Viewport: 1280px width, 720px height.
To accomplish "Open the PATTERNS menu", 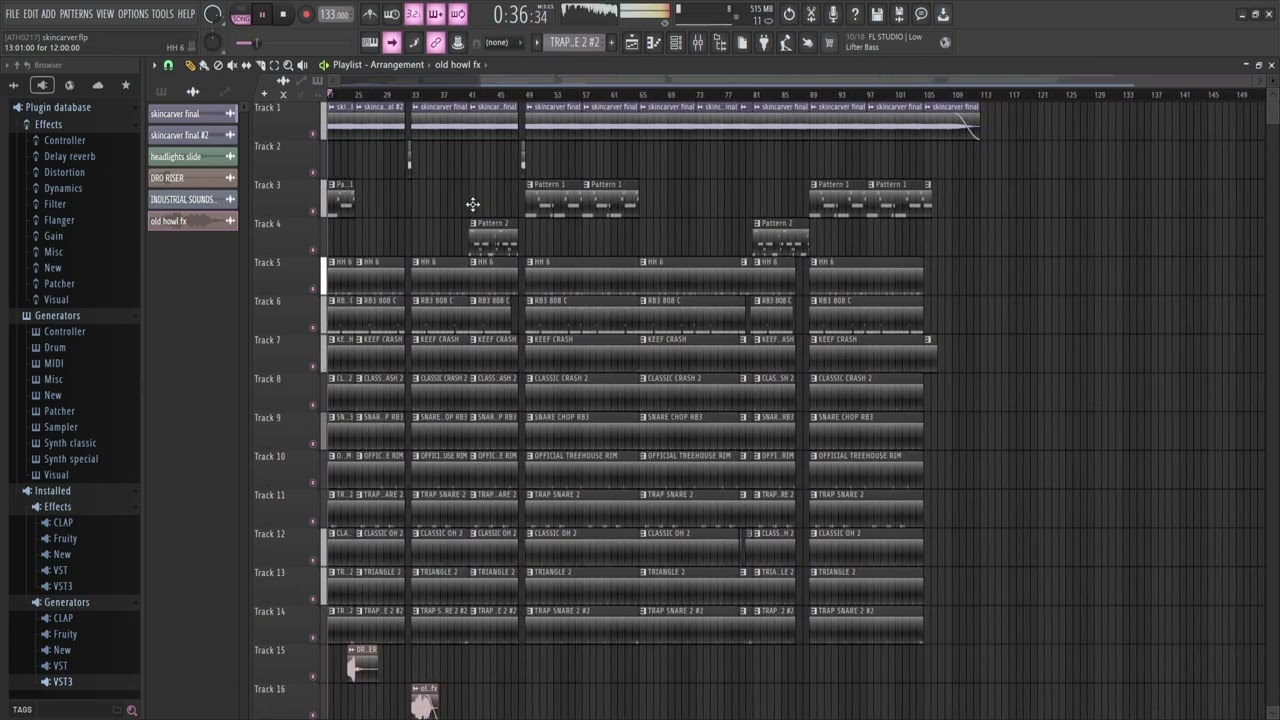I will pos(76,14).
